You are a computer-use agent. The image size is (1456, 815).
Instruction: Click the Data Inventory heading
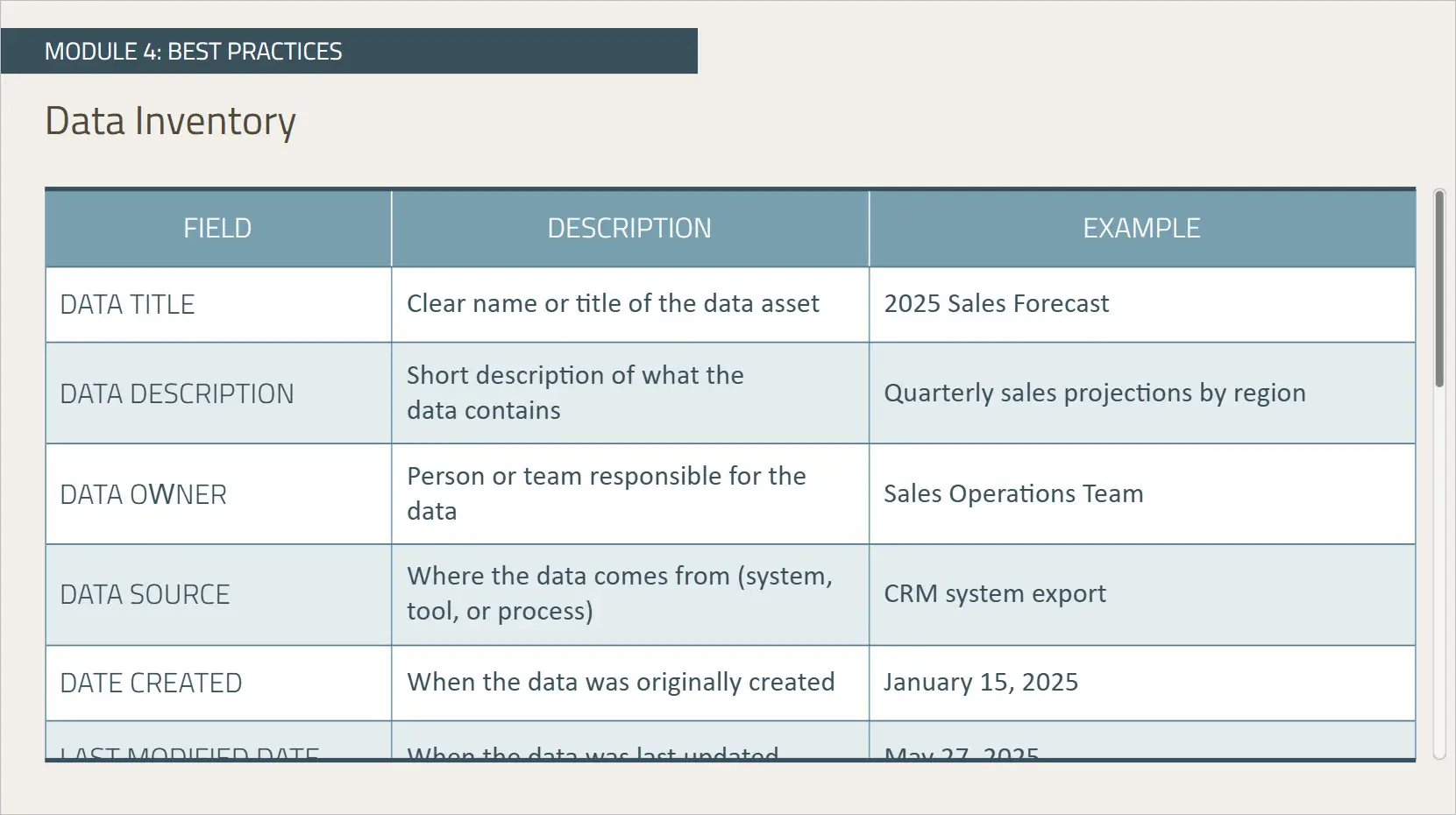[x=171, y=121]
